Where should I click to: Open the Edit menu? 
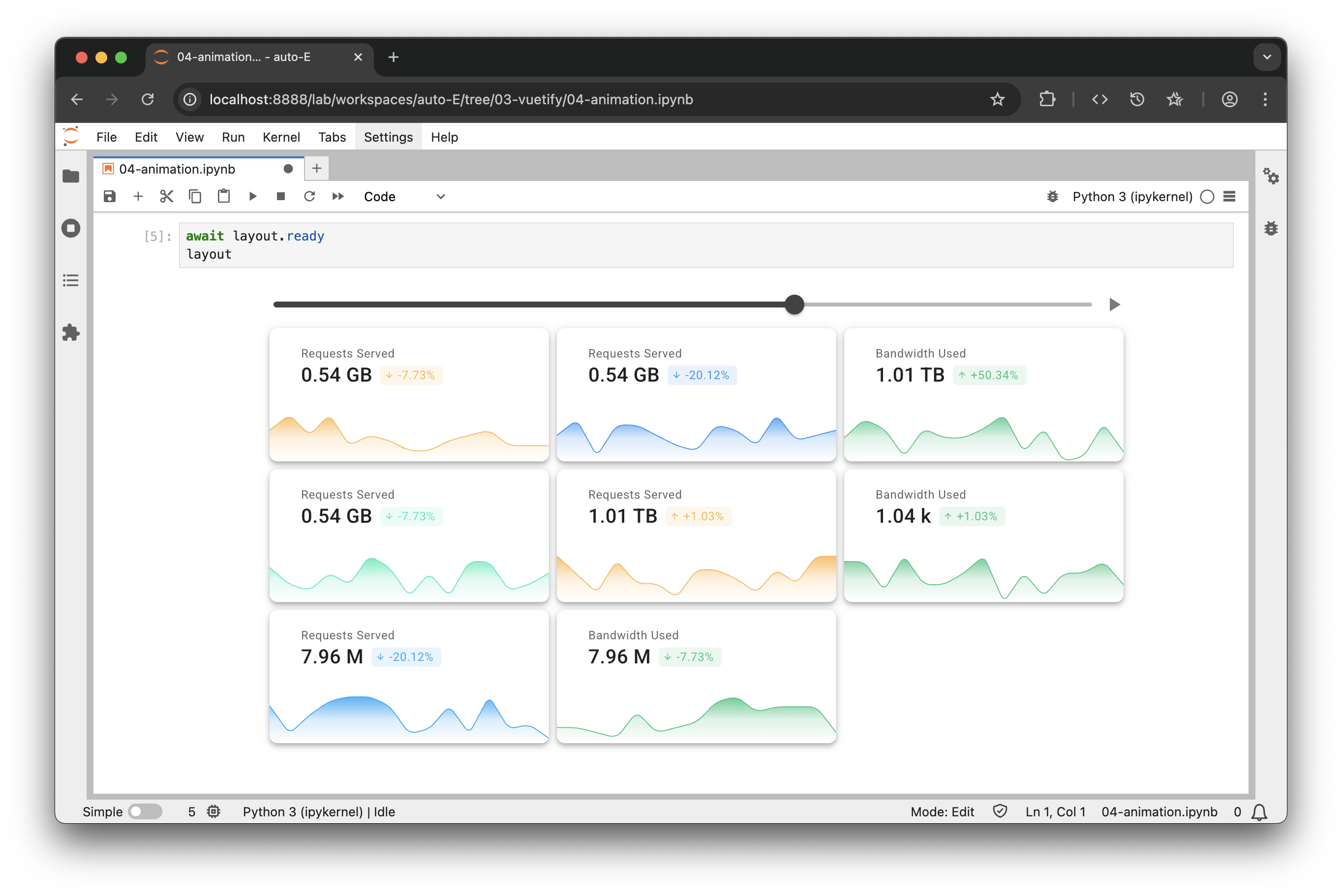pos(146,137)
